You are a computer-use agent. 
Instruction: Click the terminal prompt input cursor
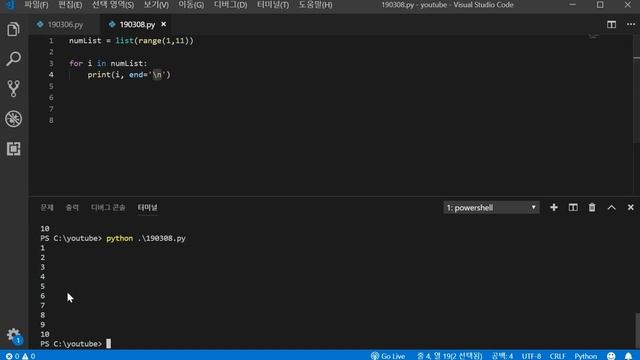(108, 344)
